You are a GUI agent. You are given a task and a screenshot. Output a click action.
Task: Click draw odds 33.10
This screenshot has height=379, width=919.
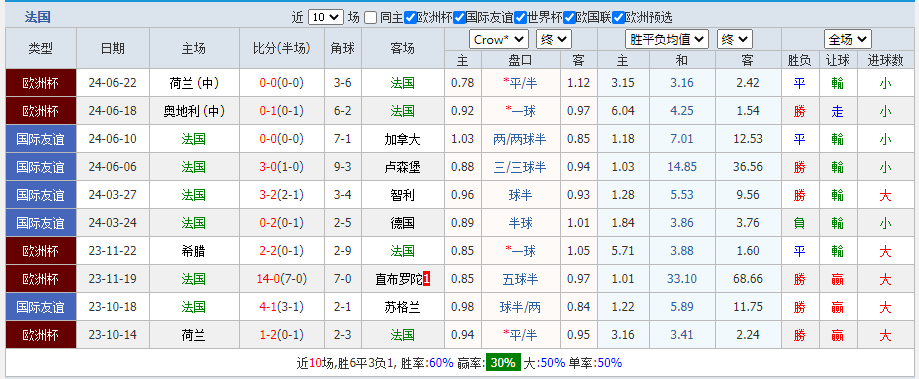[682, 279]
